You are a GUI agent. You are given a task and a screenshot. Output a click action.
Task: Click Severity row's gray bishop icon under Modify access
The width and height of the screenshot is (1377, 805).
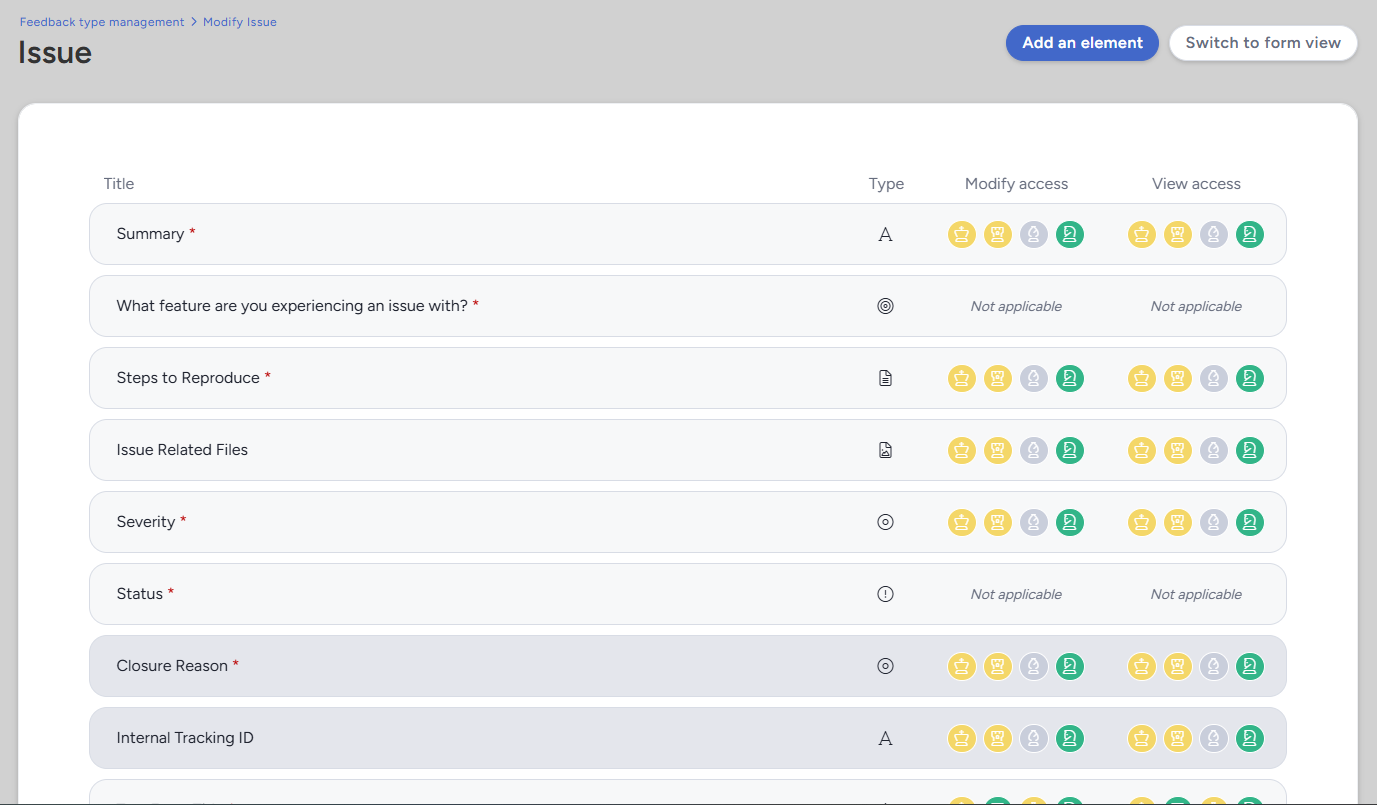coord(1034,522)
